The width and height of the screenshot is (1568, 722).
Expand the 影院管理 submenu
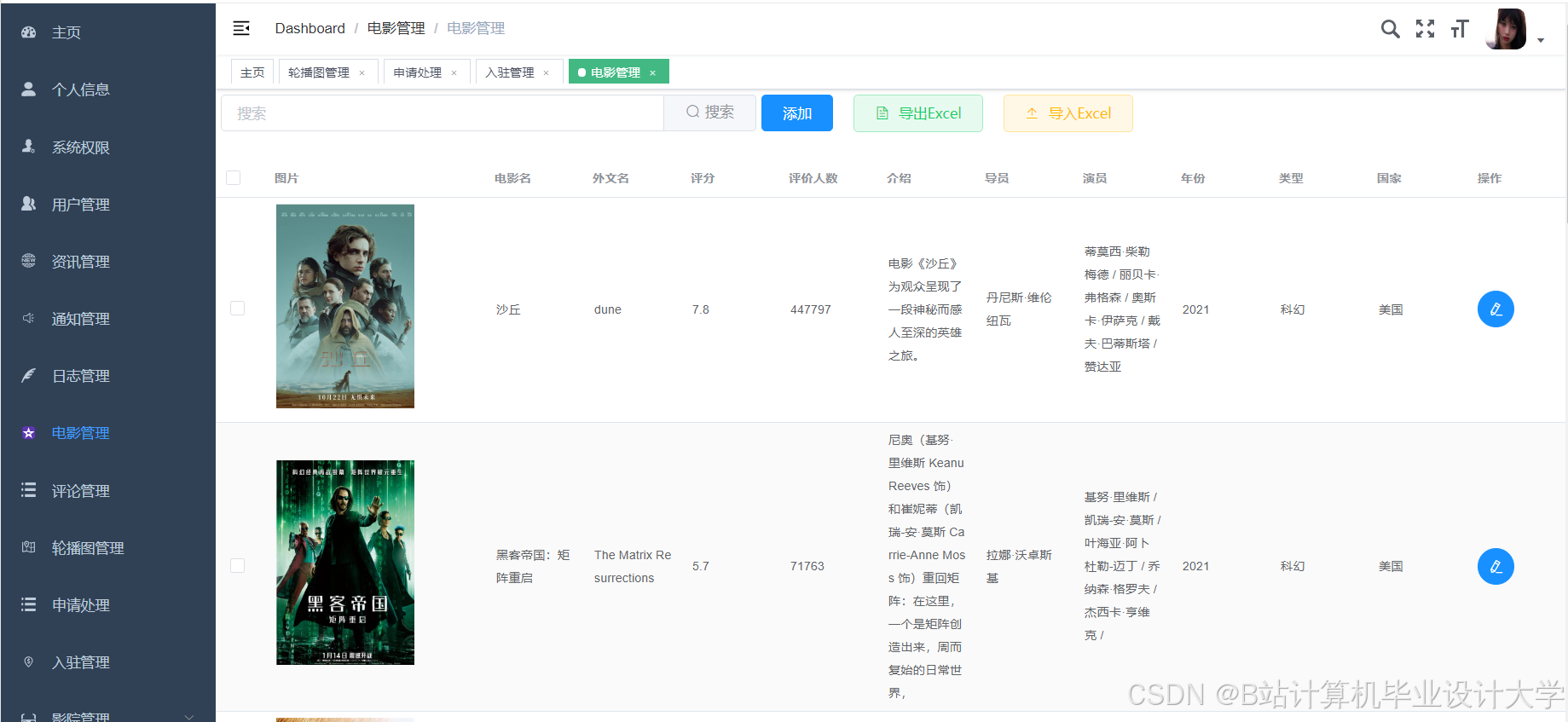click(x=189, y=716)
